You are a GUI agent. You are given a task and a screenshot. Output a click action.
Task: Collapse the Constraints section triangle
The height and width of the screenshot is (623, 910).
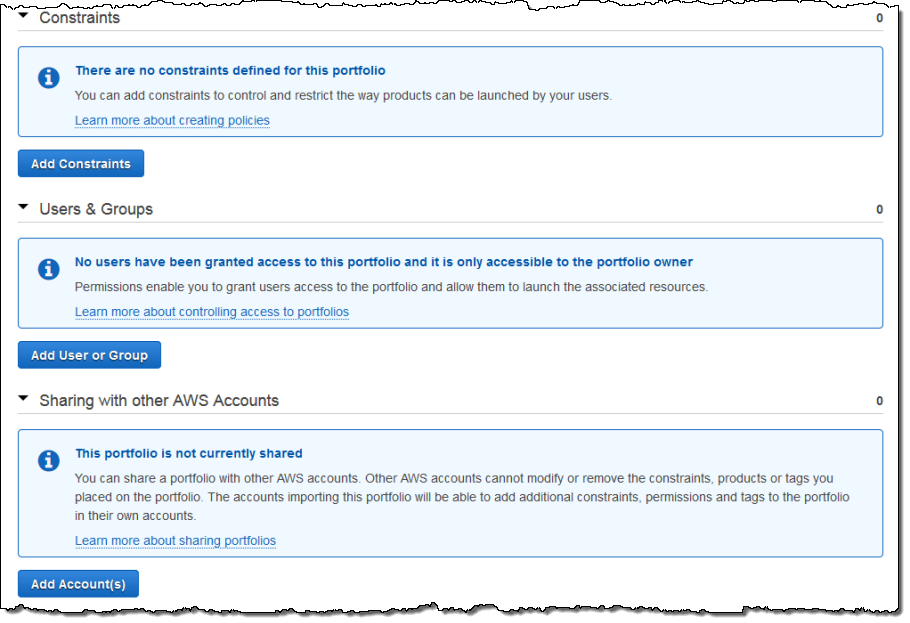coord(23,16)
